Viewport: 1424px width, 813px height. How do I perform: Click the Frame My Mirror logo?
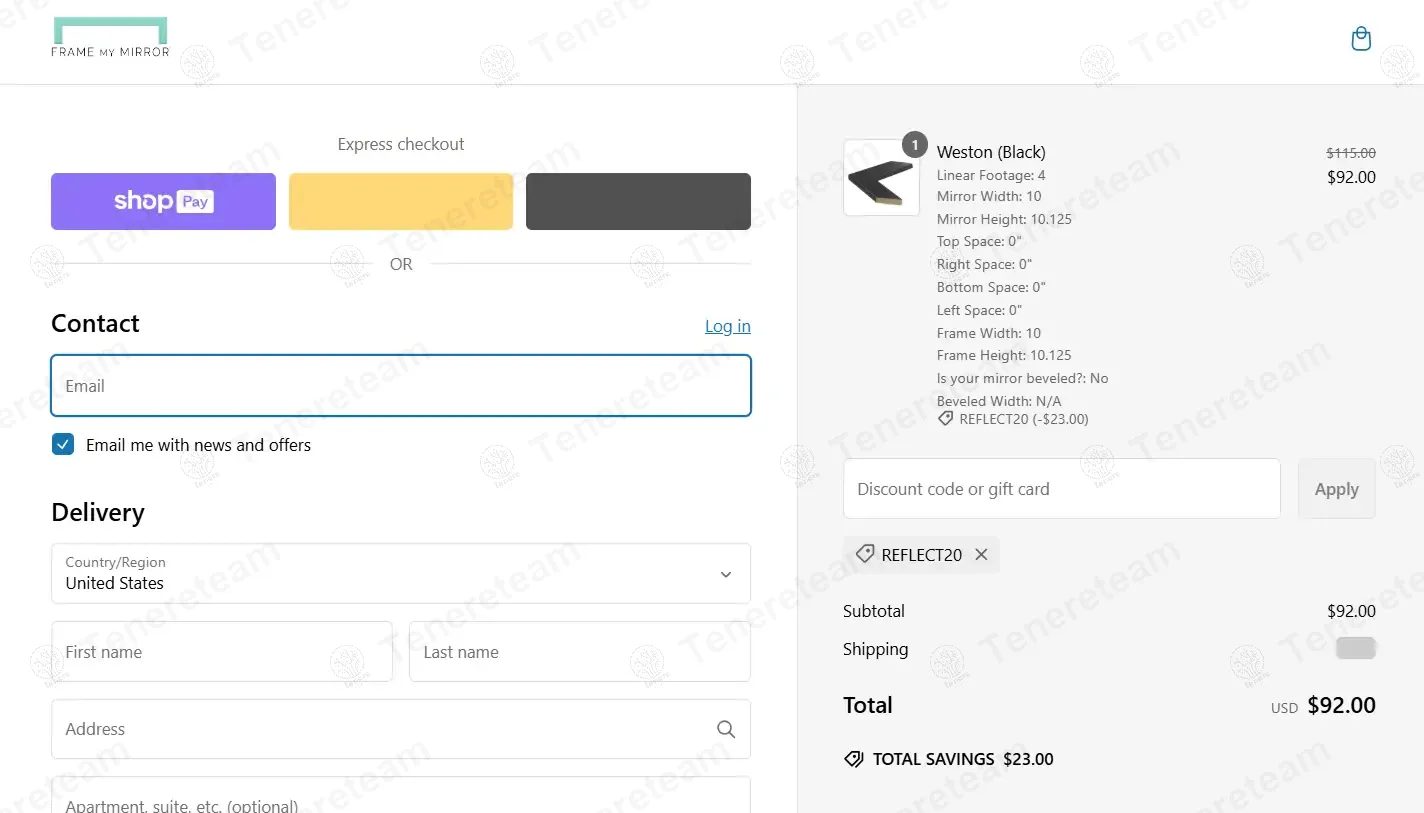110,38
